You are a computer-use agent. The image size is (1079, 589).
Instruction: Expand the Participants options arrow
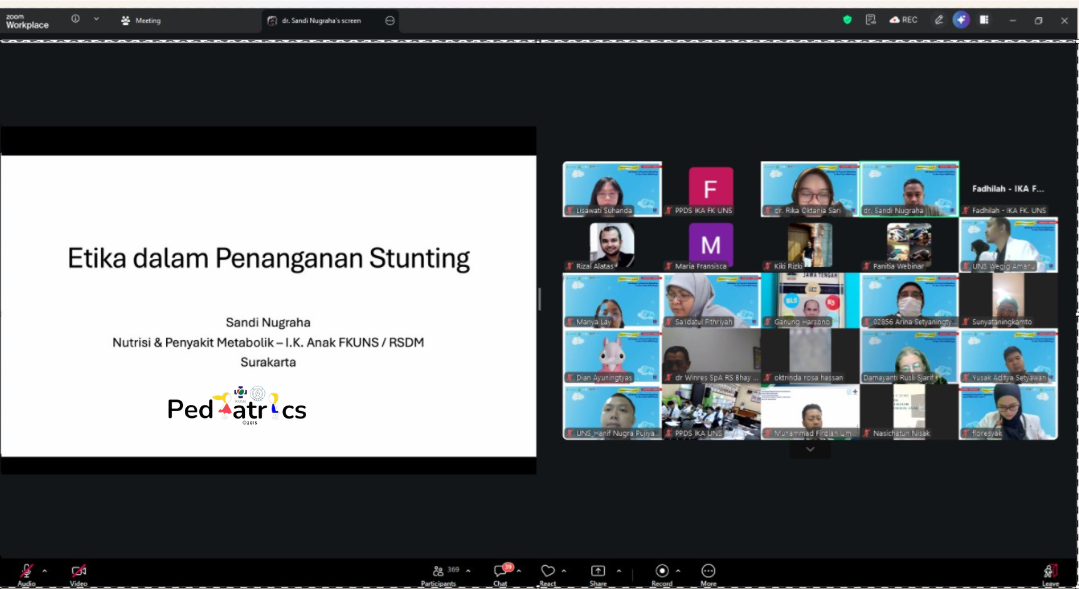[468, 571]
